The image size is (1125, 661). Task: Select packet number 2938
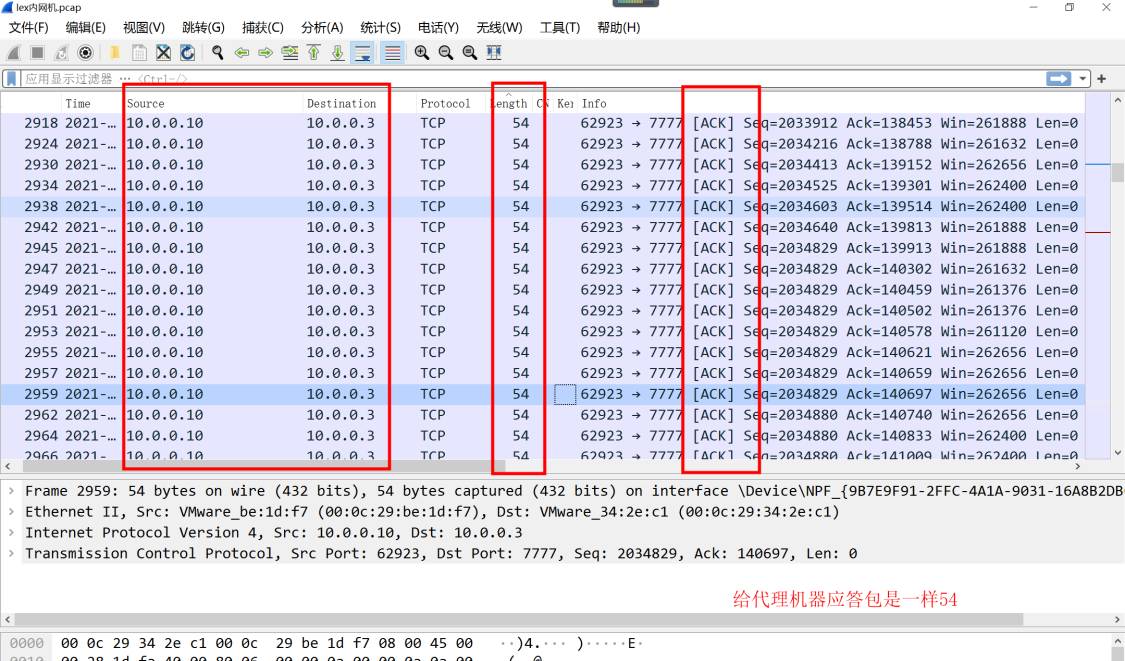click(542, 206)
